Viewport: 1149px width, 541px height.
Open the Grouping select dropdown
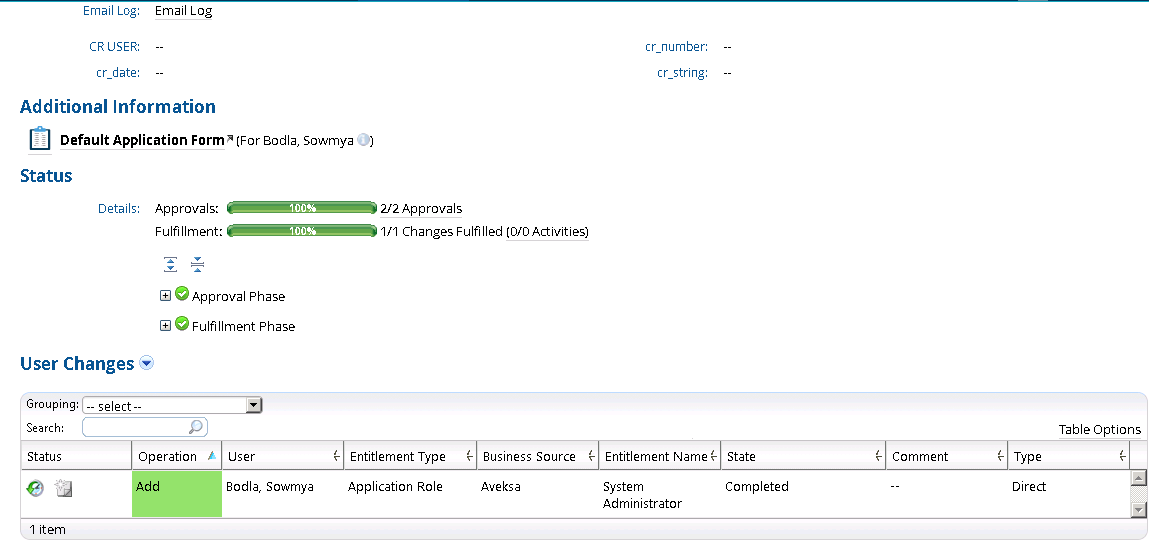[254, 405]
